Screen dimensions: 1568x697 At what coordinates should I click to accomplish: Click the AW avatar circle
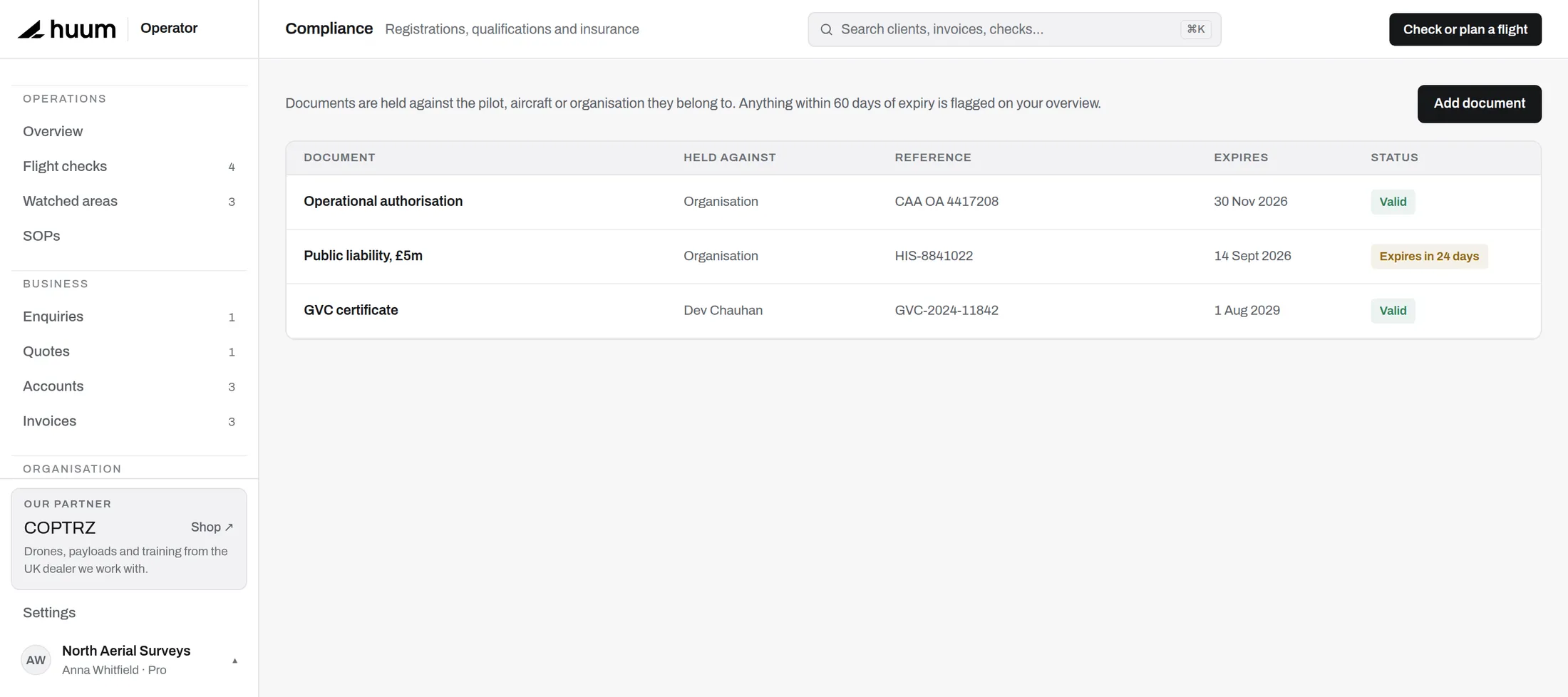[x=36, y=660]
